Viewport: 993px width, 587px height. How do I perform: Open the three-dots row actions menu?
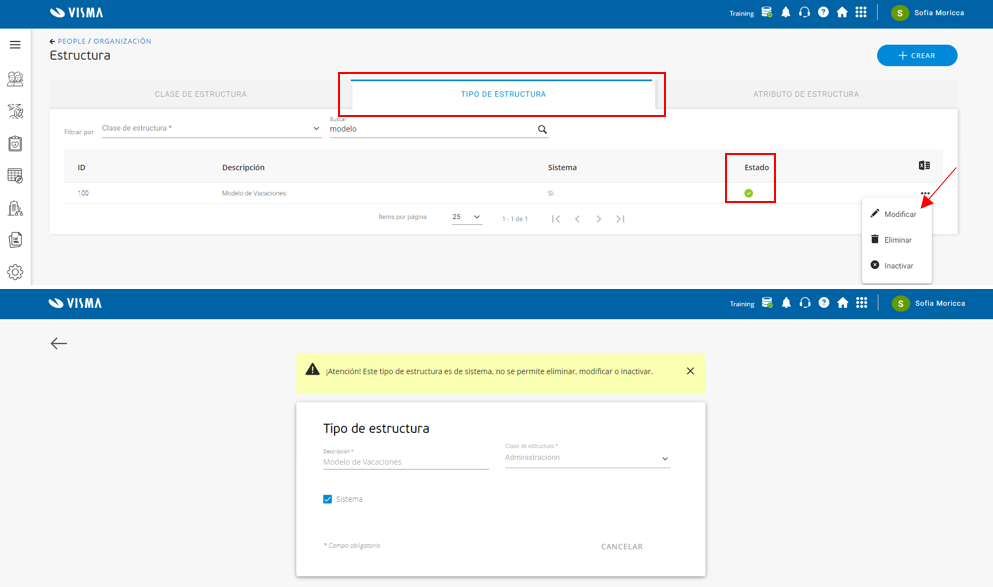coord(925,193)
